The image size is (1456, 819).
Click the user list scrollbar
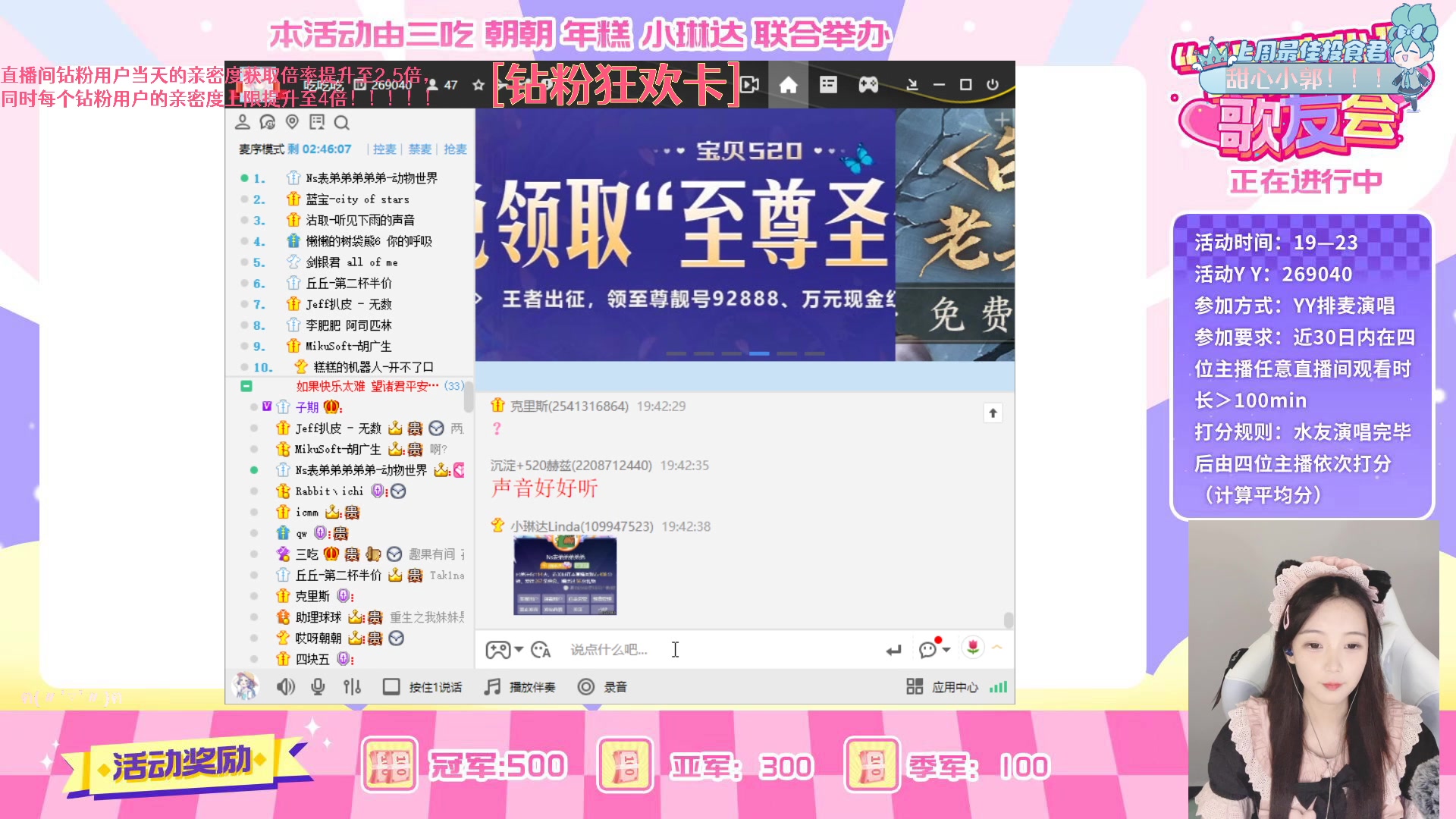point(469,397)
